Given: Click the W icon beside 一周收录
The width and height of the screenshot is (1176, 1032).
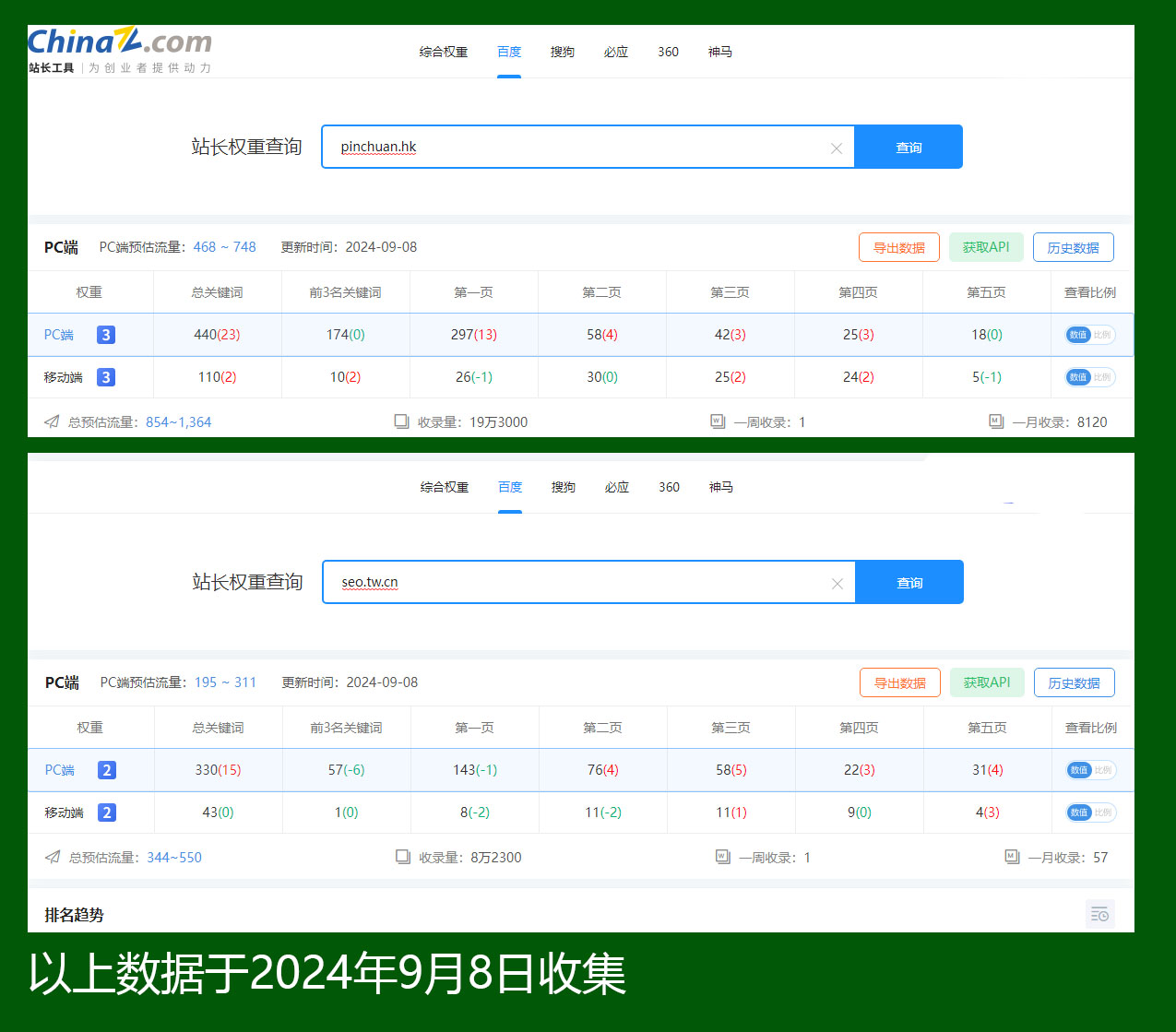Looking at the screenshot, I should click(x=718, y=421).
